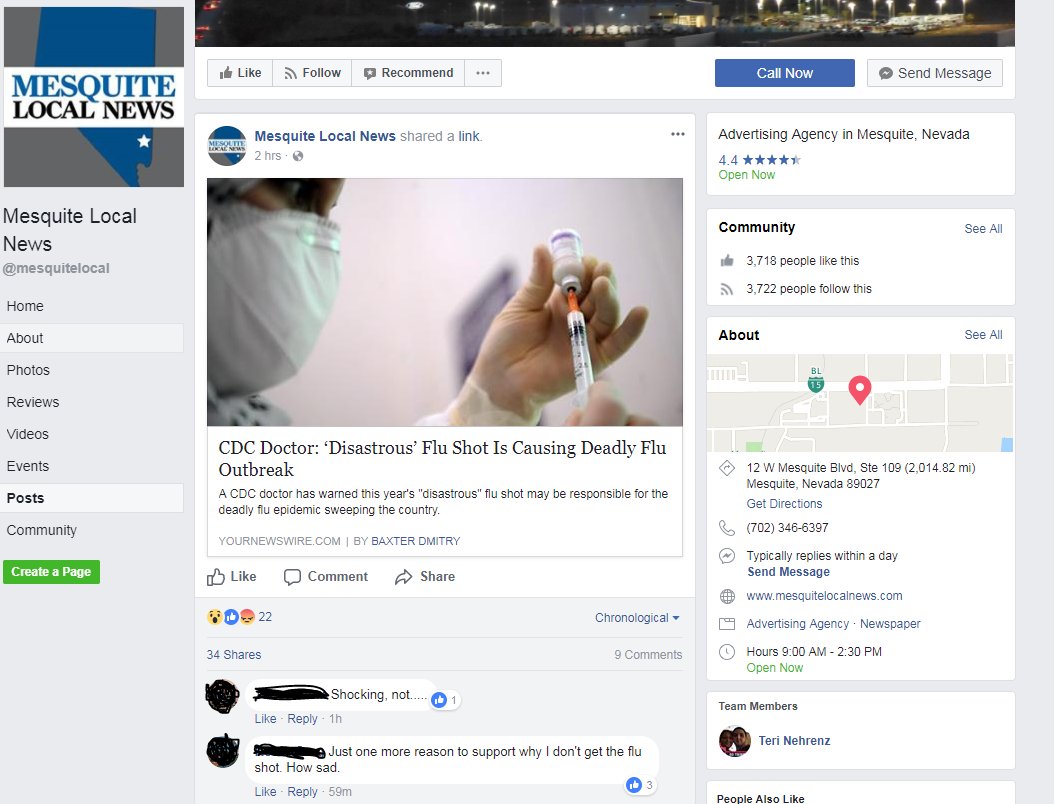Like the 'Shocking, not' comment

tap(265, 719)
